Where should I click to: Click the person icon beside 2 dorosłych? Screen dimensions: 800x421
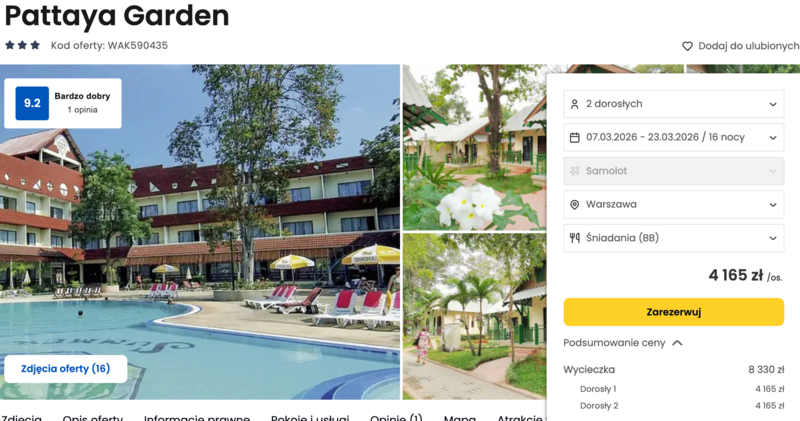click(574, 104)
